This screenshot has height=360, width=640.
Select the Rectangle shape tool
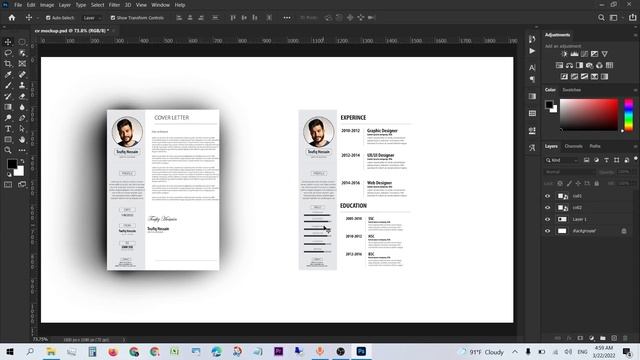(8, 140)
